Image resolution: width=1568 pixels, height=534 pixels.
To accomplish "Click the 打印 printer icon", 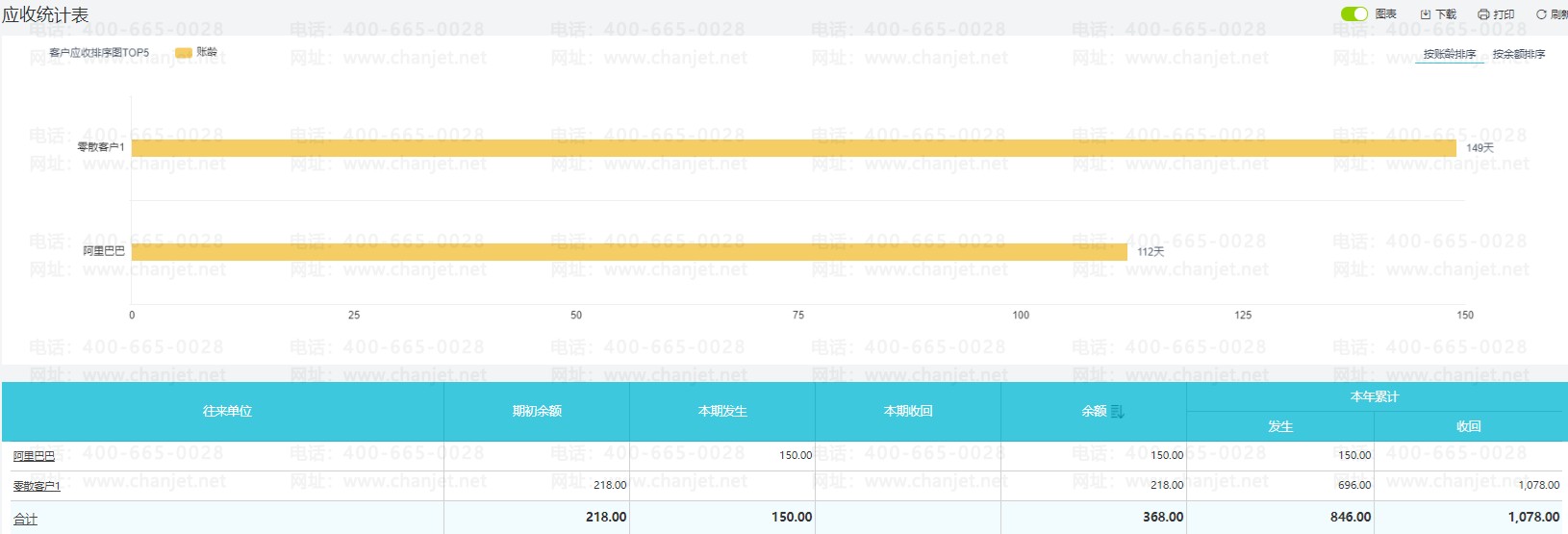I will pyautogui.click(x=1482, y=14).
